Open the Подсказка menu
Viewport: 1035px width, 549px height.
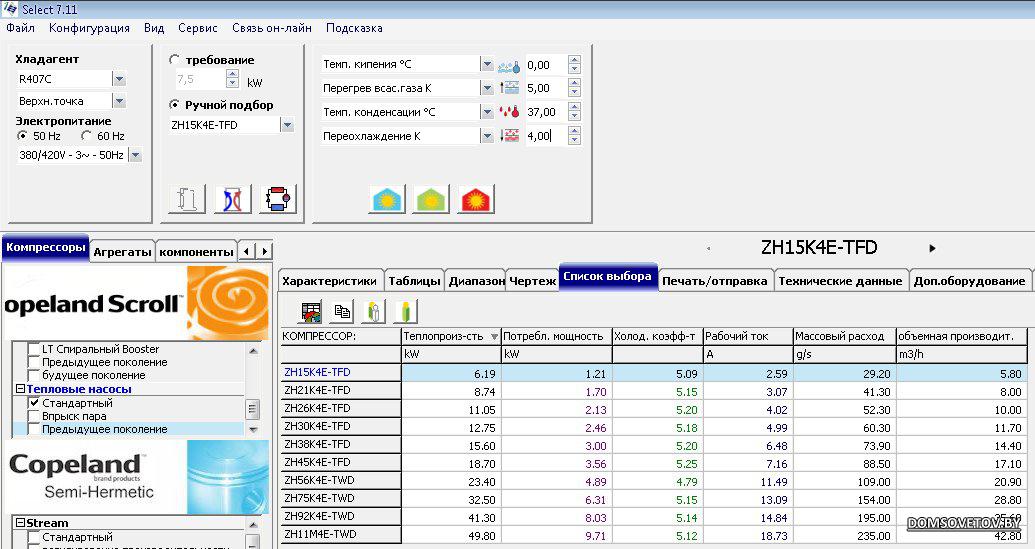pyautogui.click(x=354, y=28)
